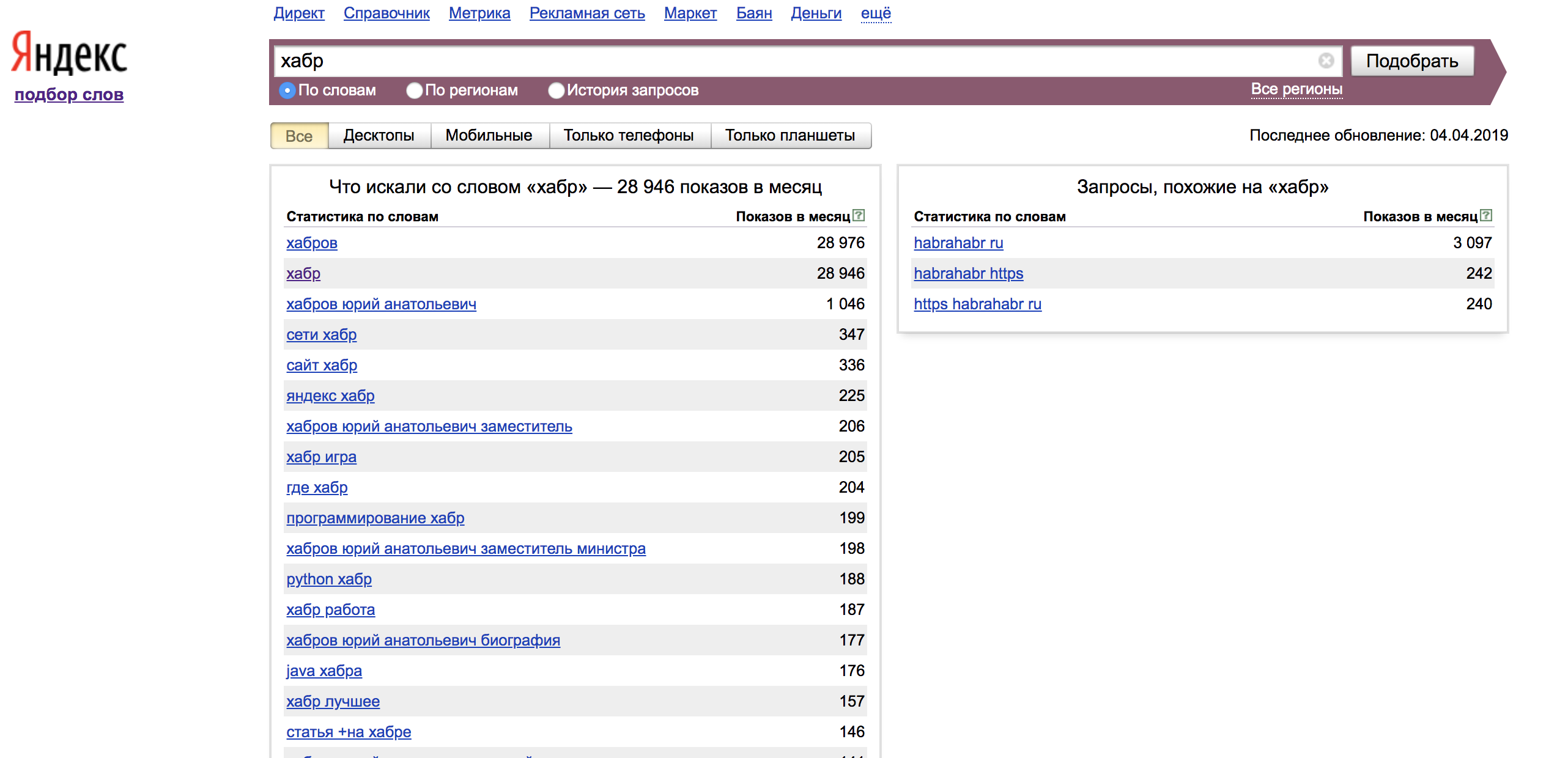Screen dimensions: 1568x758
Task: Open 'хабр лучшее' keyword link
Action: [x=333, y=701]
